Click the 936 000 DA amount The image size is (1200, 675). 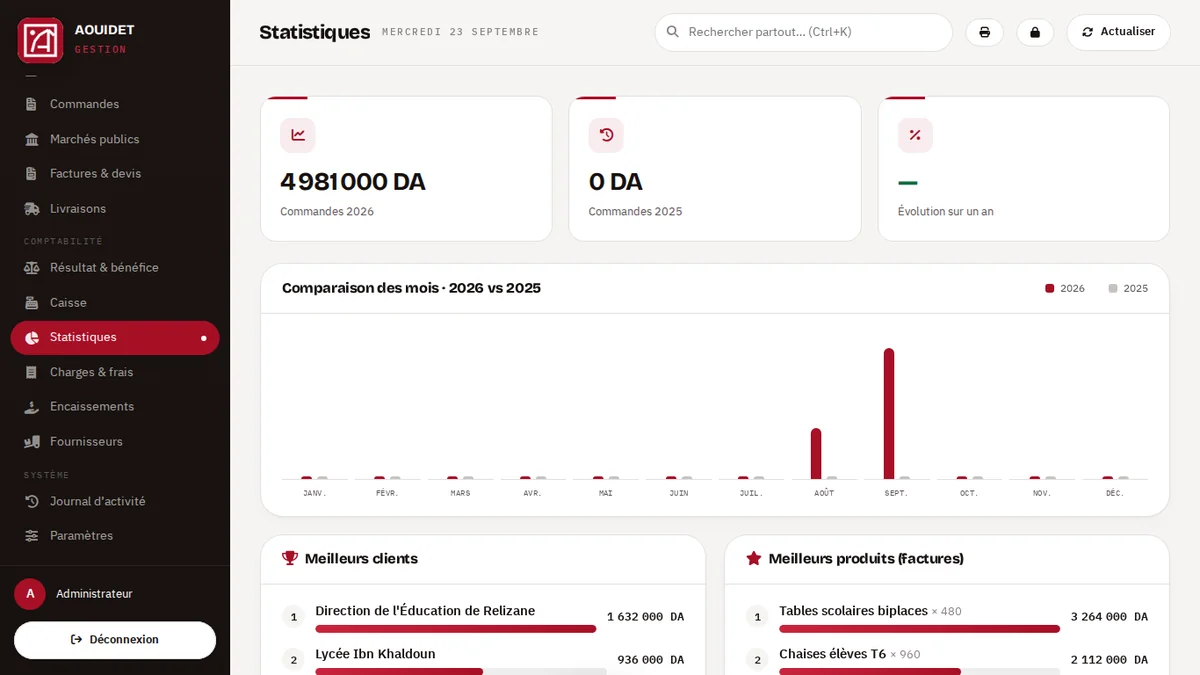[651, 660]
